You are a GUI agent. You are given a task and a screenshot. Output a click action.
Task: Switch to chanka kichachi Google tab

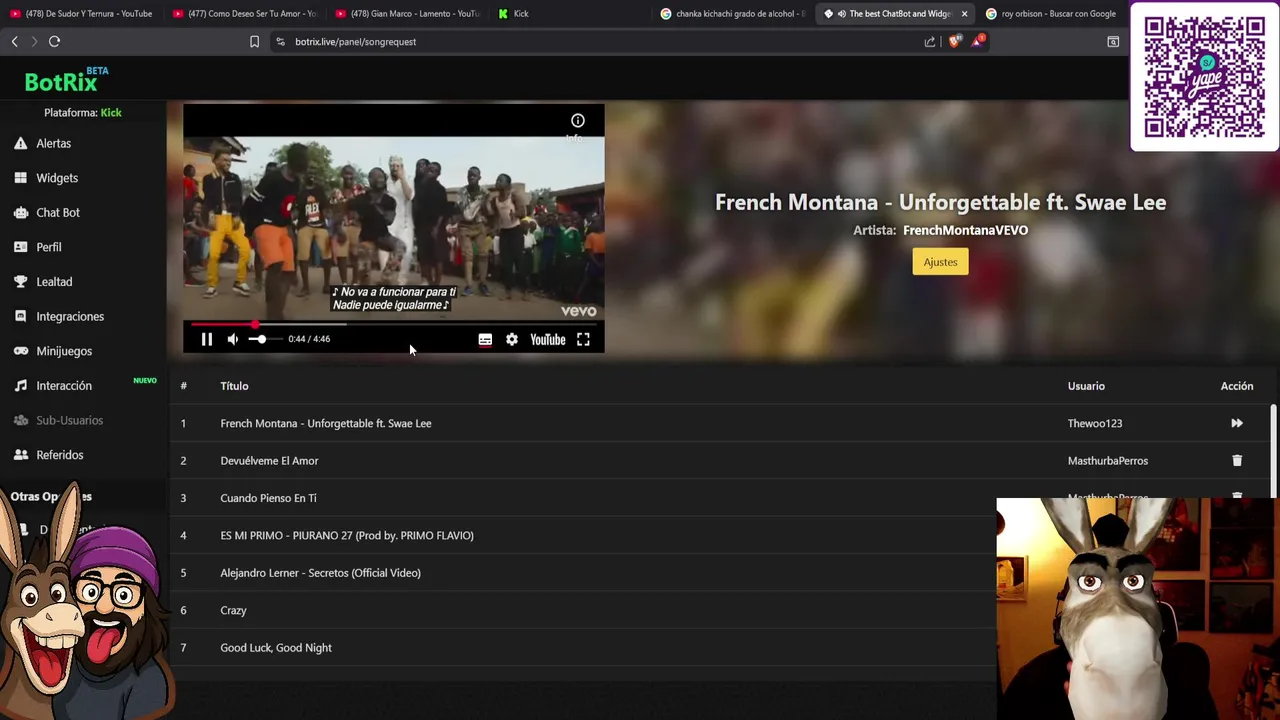coord(733,14)
